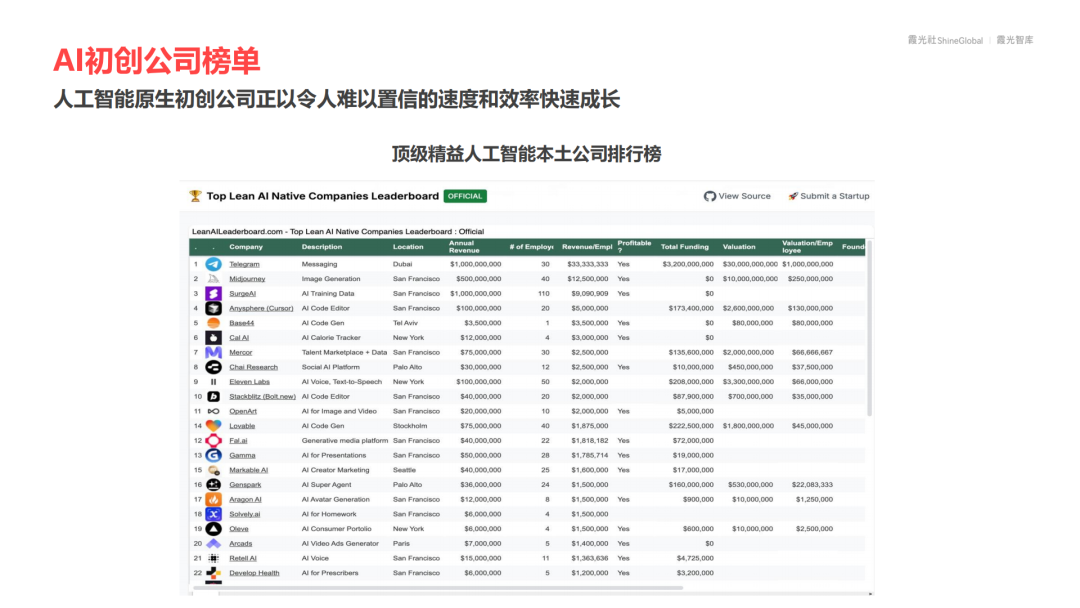This screenshot has width=1080, height=608.
Task: Click the Valuation column header
Action: click(739, 247)
